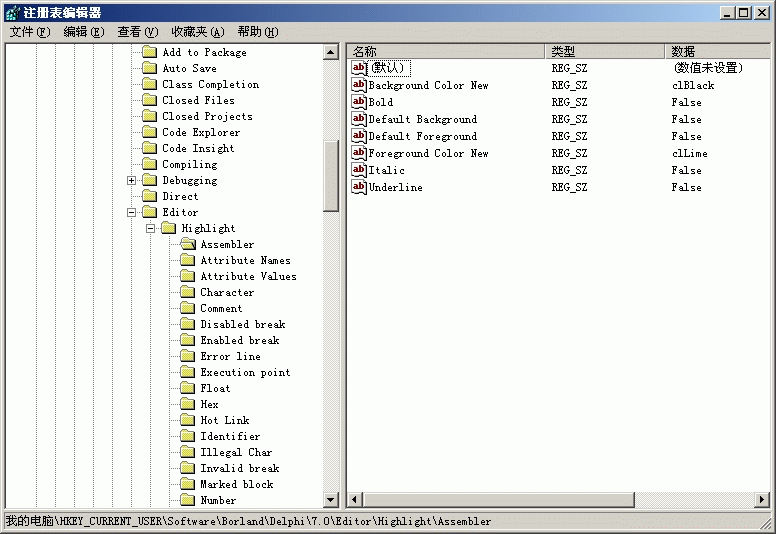Click the Bold value string icon
The height and width of the screenshot is (534, 776).
(359, 102)
